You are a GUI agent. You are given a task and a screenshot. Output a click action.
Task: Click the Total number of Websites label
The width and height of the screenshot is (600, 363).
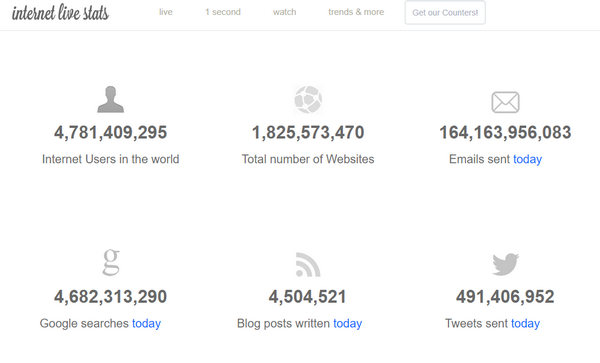tap(308, 159)
